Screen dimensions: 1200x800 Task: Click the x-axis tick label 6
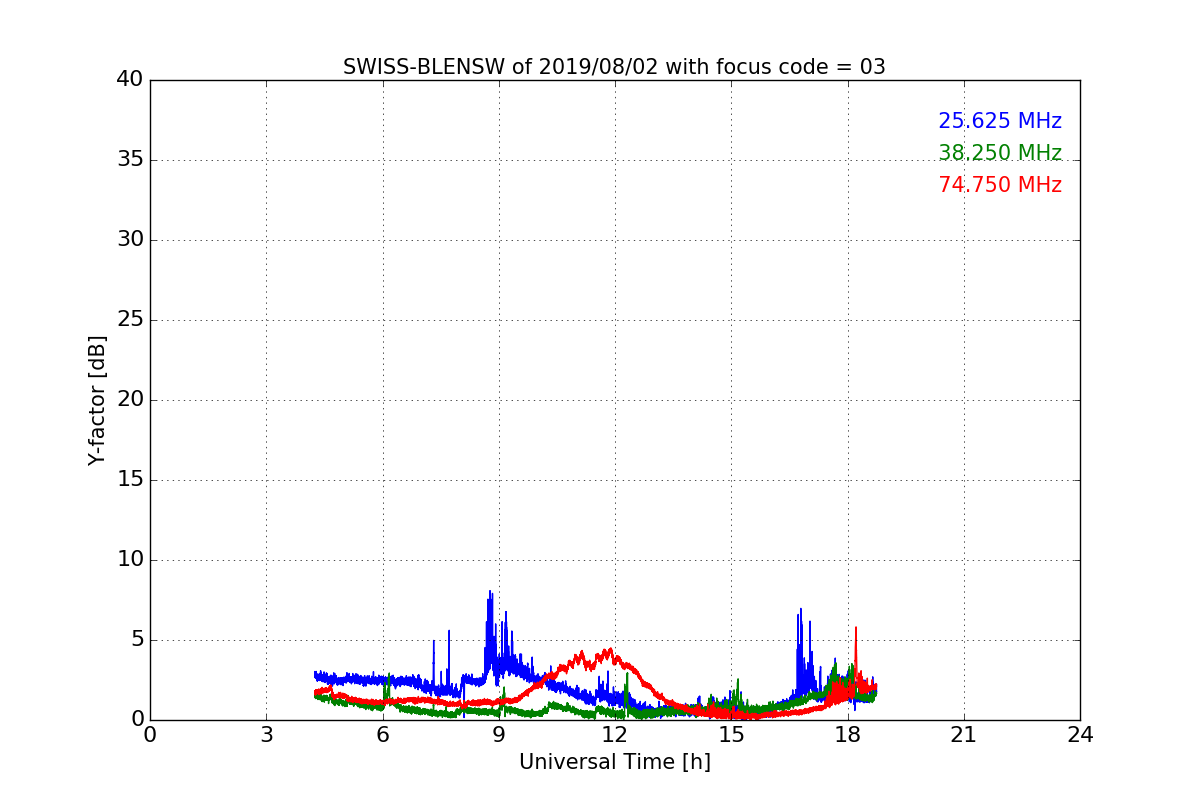pyautogui.click(x=382, y=734)
